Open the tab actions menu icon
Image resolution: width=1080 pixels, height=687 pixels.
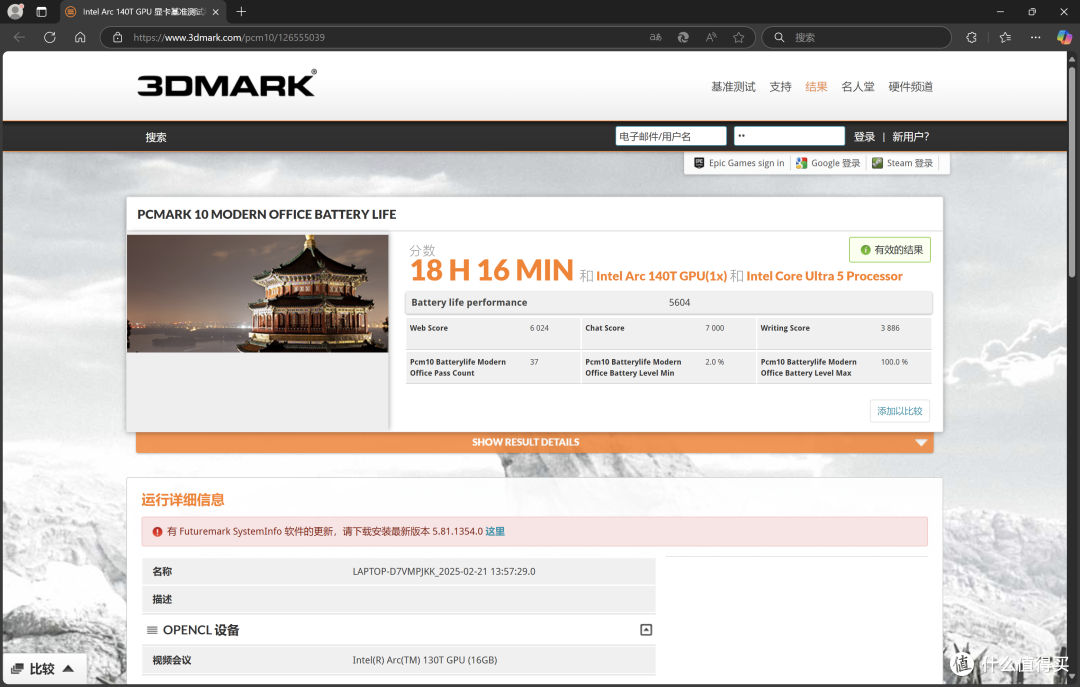tap(41, 12)
